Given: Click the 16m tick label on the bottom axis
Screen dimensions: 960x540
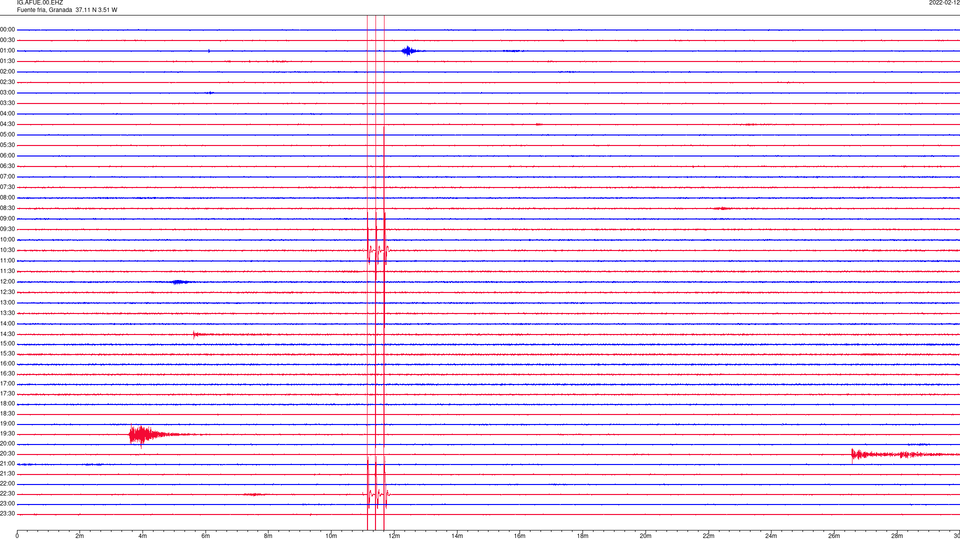Looking at the screenshot, I should 520,536.
